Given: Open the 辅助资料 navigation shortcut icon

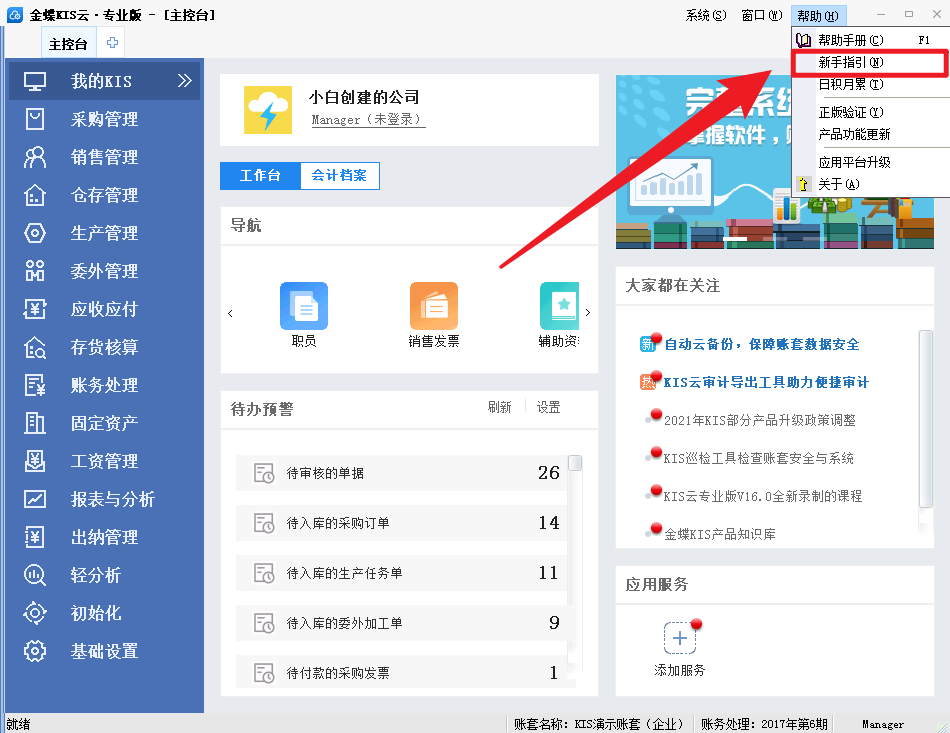Looking at the screenshot, I should [x=559, y=306].
